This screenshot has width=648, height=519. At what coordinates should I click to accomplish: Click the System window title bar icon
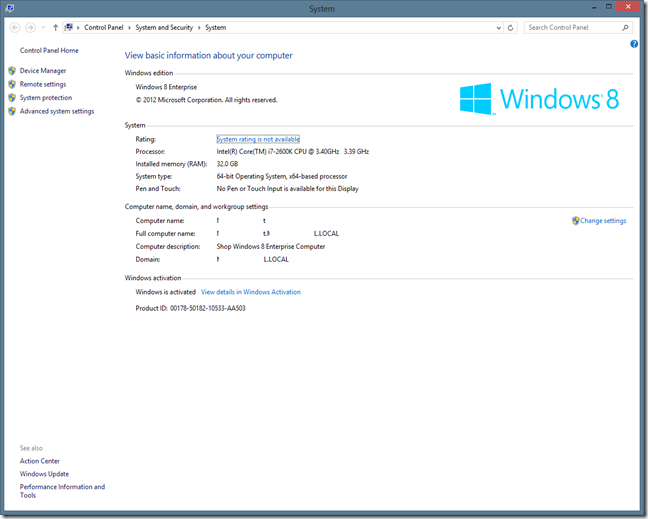click(10, 8)
